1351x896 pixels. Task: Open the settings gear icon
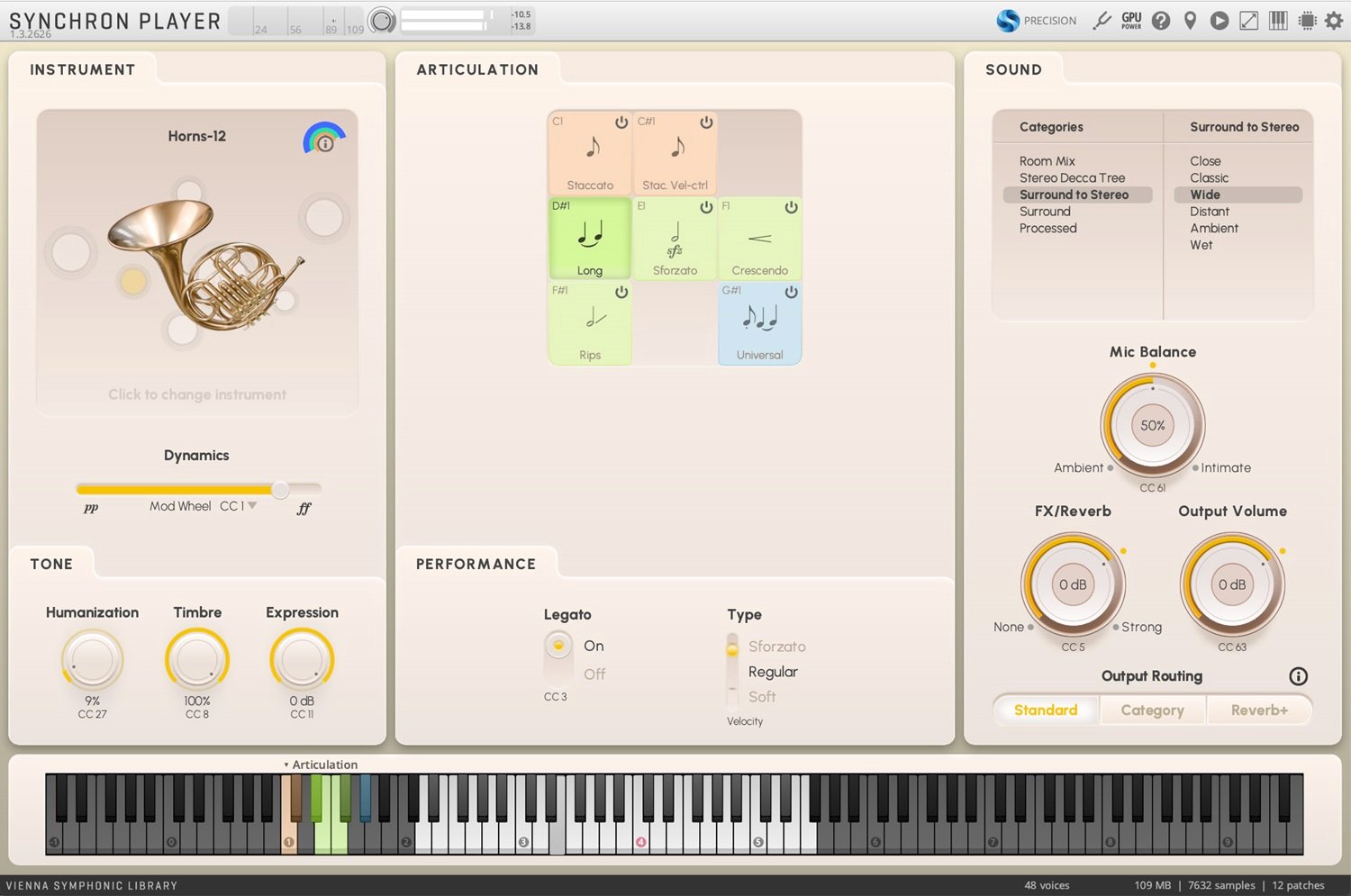tap(1336, 20)
